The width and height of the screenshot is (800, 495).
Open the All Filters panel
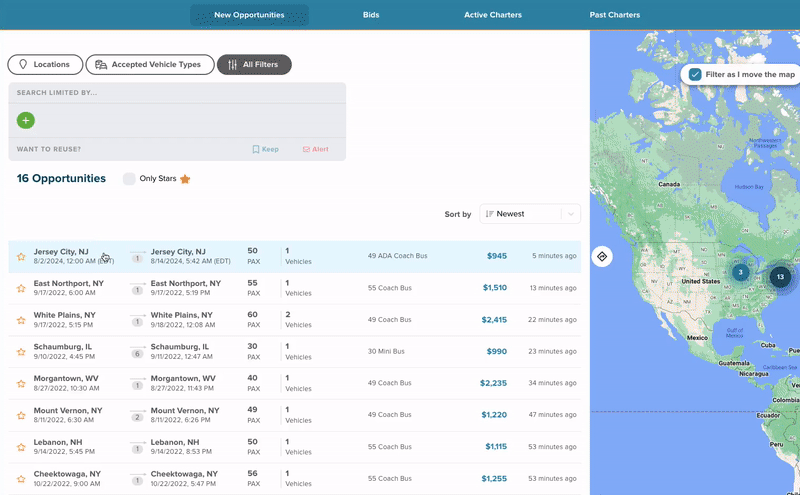tap(254, 65)
